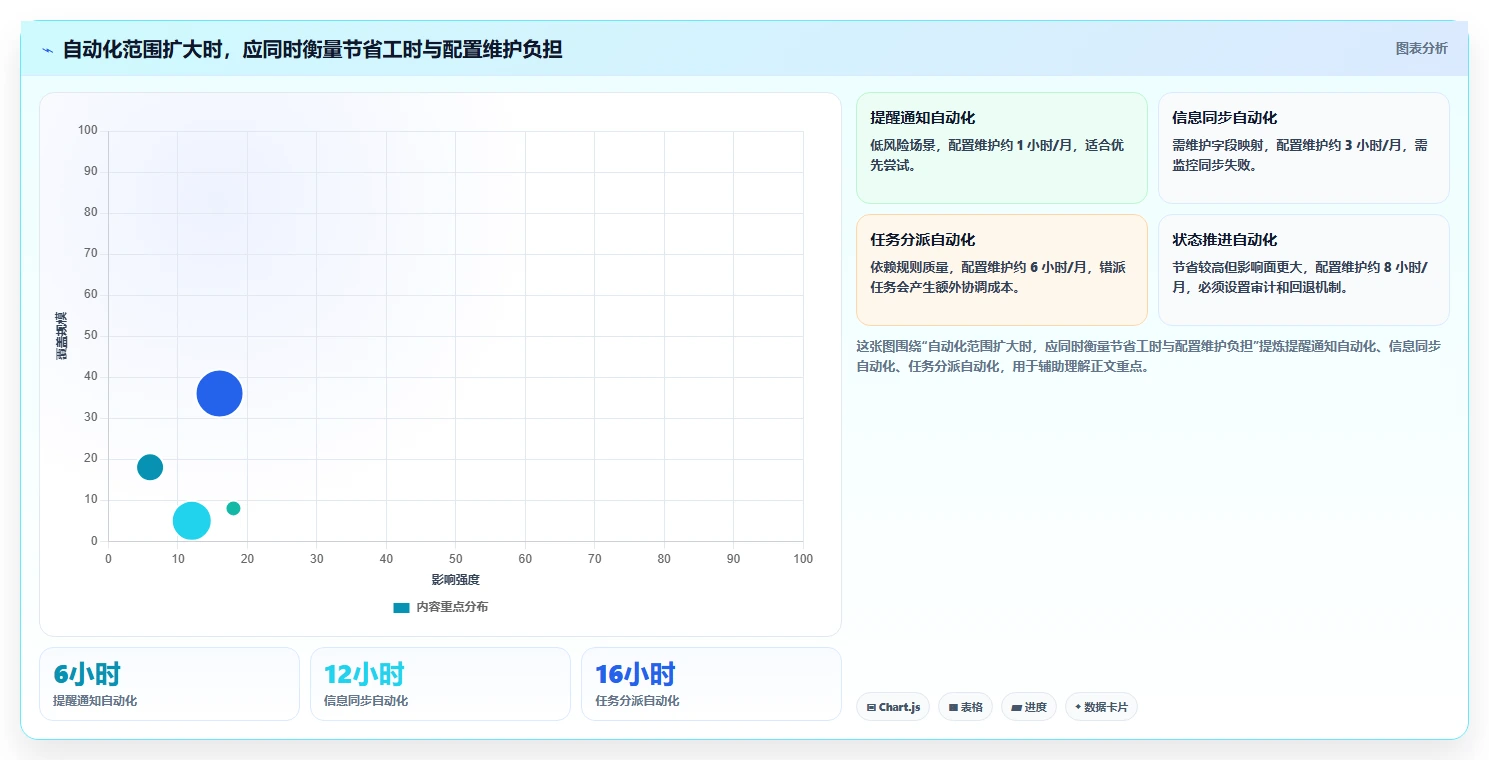Screen dimensions: 1489x760
Task: Select the small green bubble
Action: [233, 508]
